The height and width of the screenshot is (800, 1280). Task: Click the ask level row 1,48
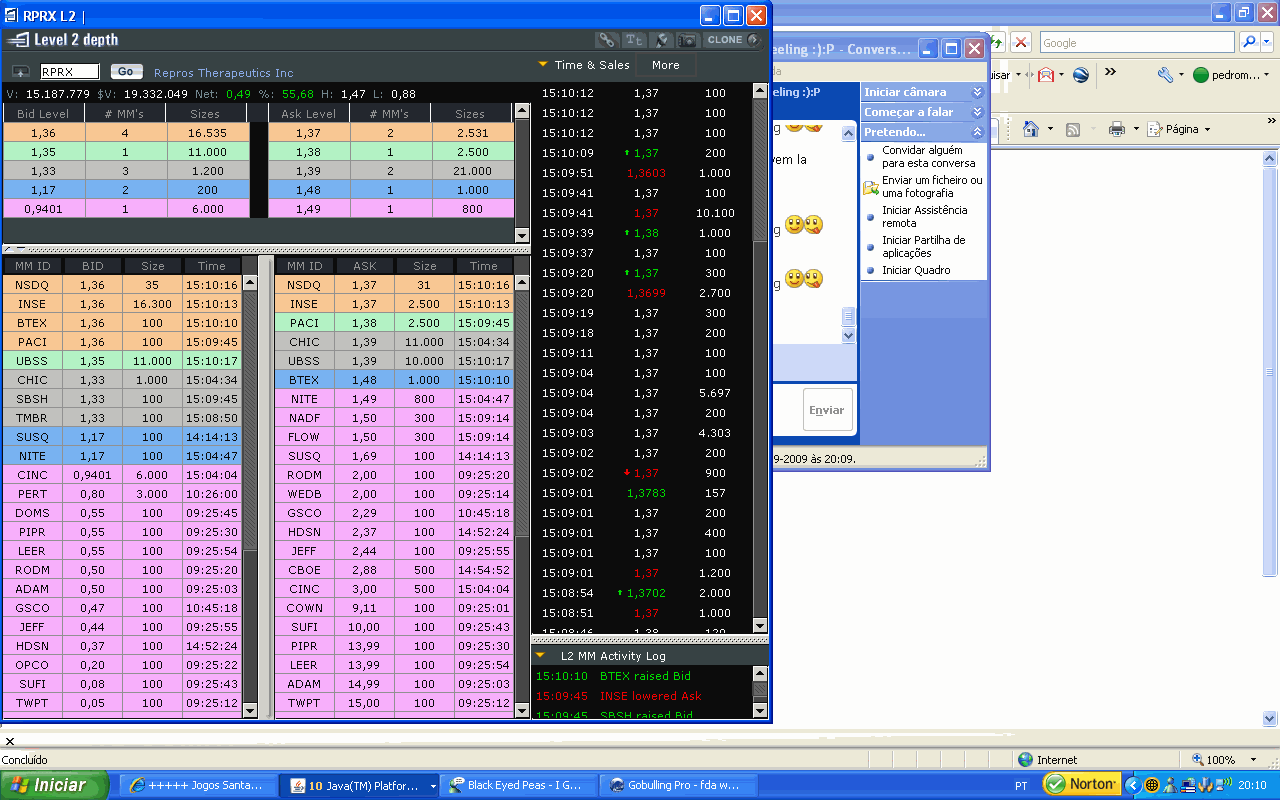tap(391, 190)
